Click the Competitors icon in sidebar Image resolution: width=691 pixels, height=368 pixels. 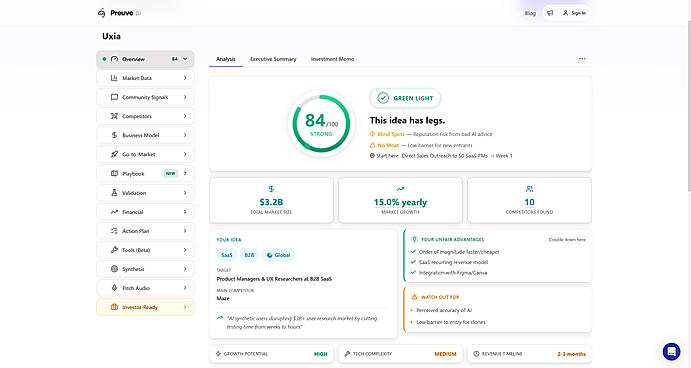(x=114, y=116)
